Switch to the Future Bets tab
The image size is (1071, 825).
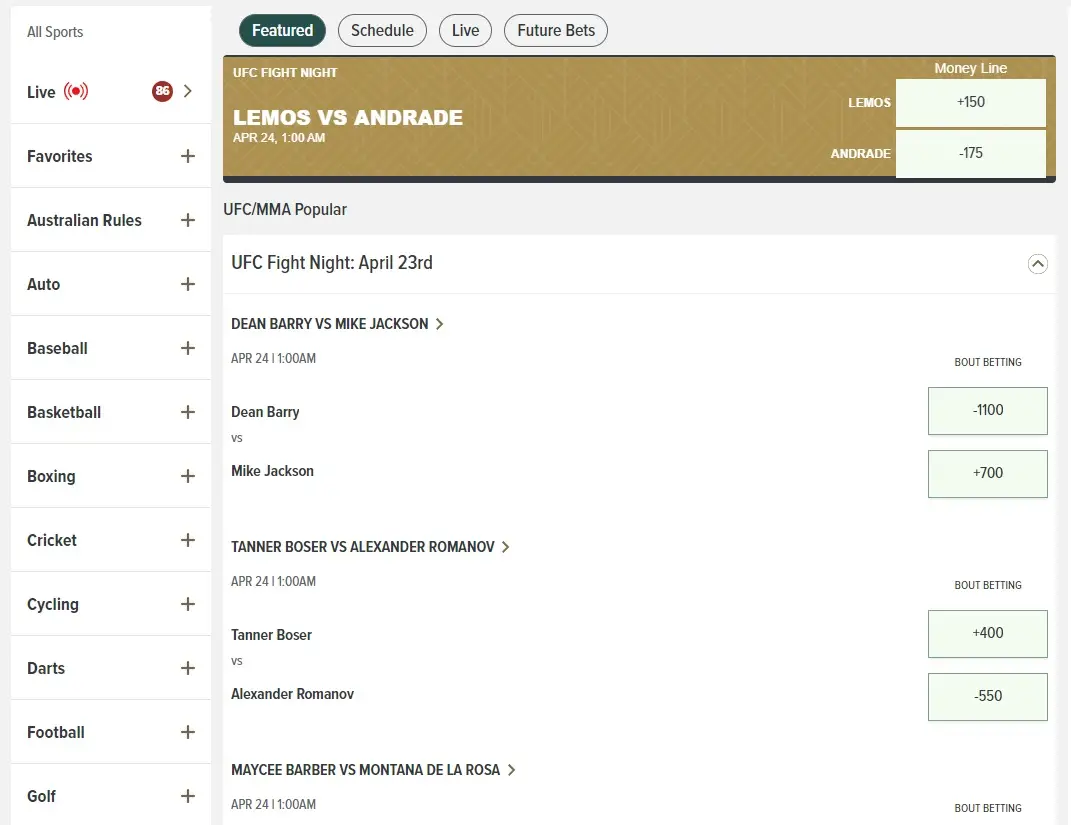(556, 31)
